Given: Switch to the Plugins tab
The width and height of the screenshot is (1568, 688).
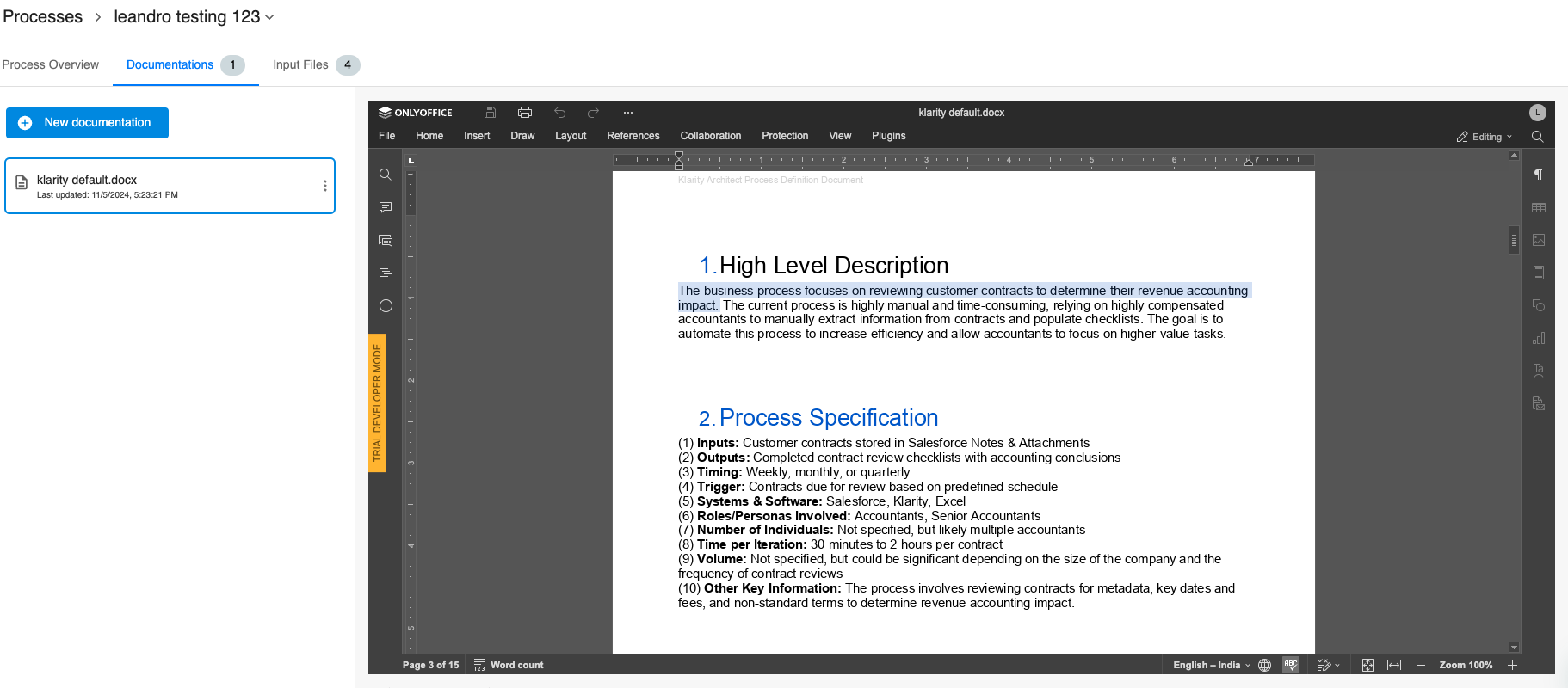Looking at the screenshot, I should tap(889, 136).
